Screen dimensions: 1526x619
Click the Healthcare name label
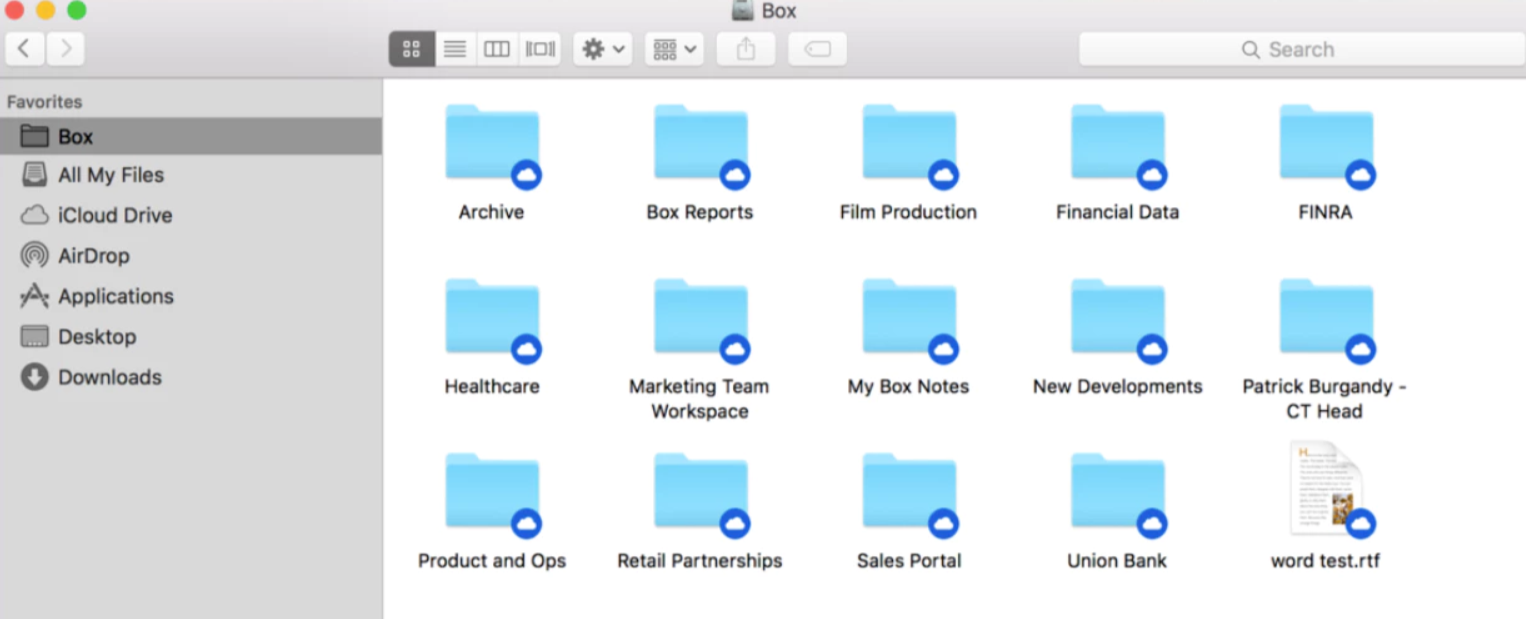pyautogui.click(x=492, y=386)
